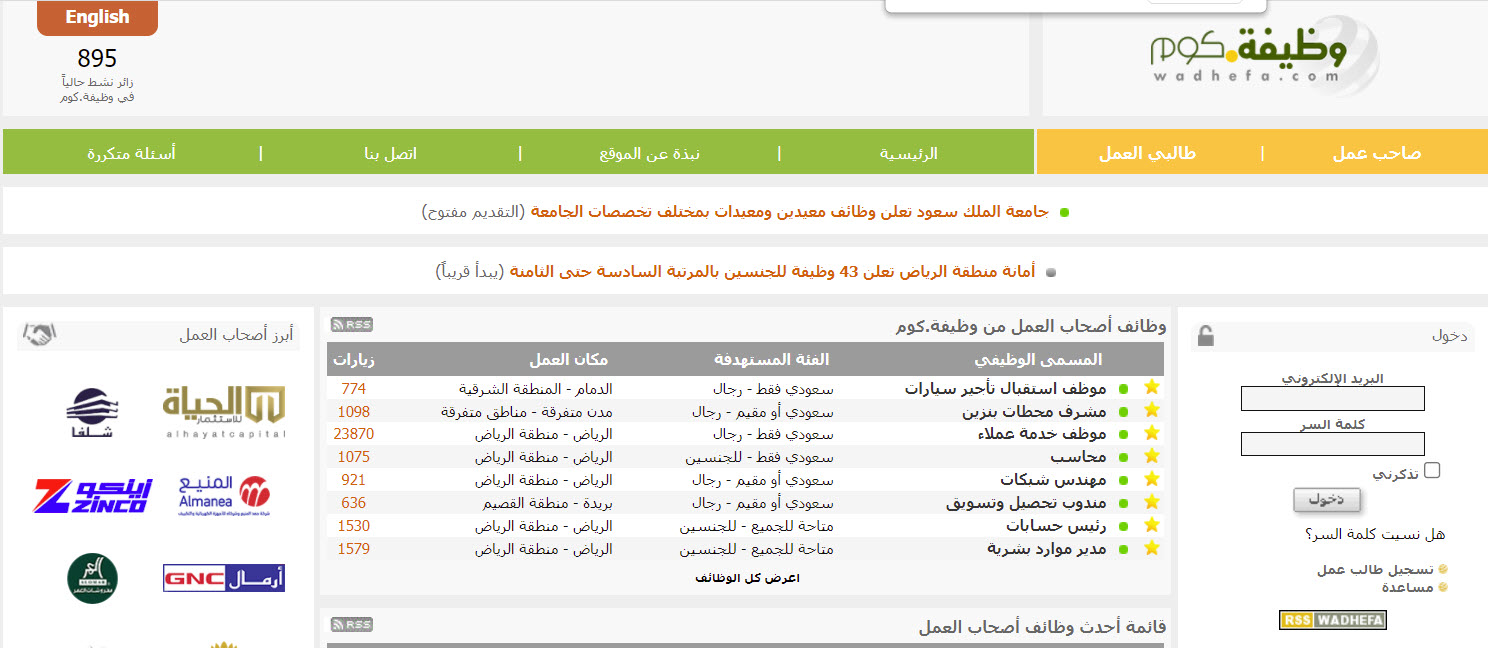Click the star beside محاسب

click(1151, 457)
